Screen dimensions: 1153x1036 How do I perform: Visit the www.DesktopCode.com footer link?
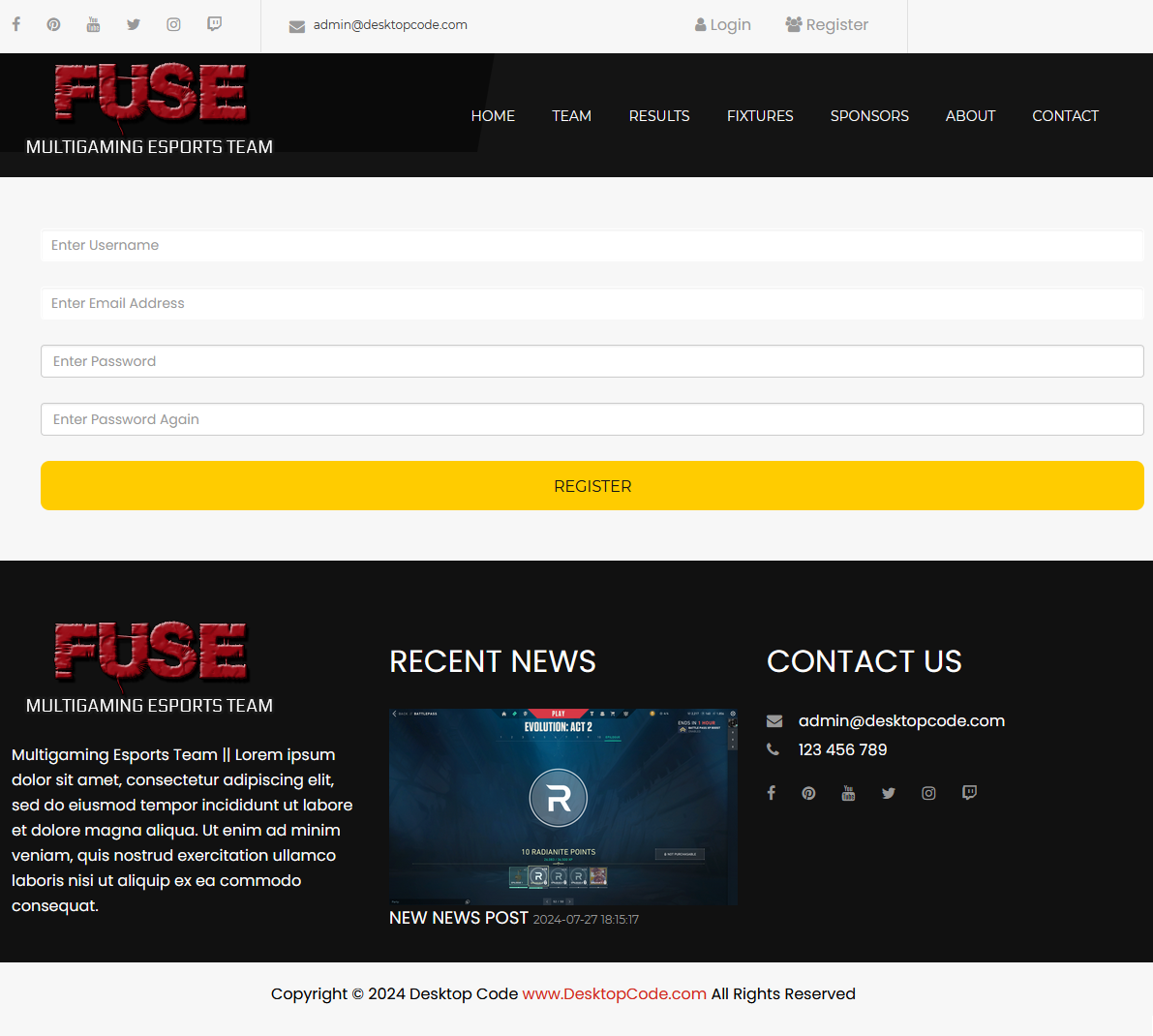(x=614, y=994)
